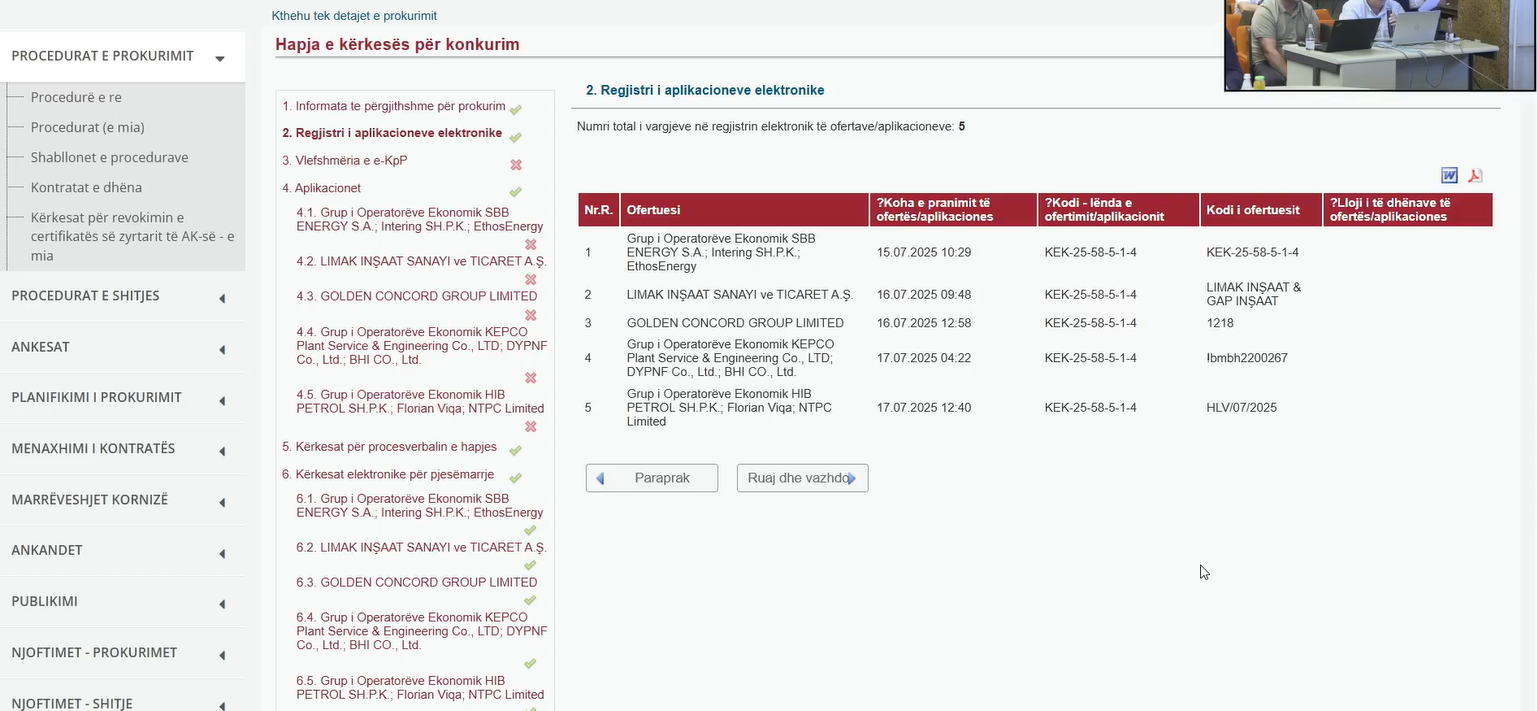Click green check under 6.2 LIMAK INŞAAT
Screen dimensions: 1537x711
pos(530,565)
